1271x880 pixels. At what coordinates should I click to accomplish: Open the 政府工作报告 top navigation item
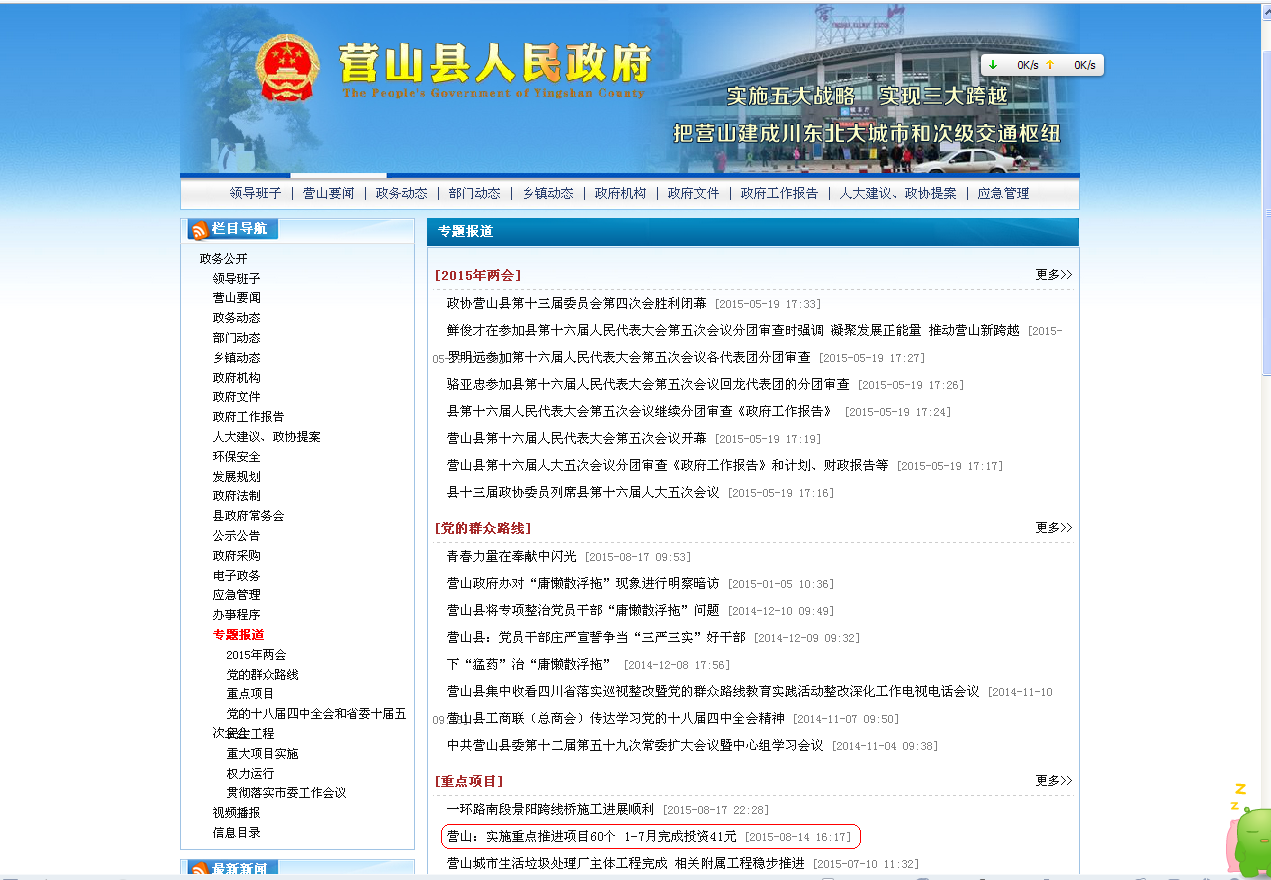click(779, 194)
